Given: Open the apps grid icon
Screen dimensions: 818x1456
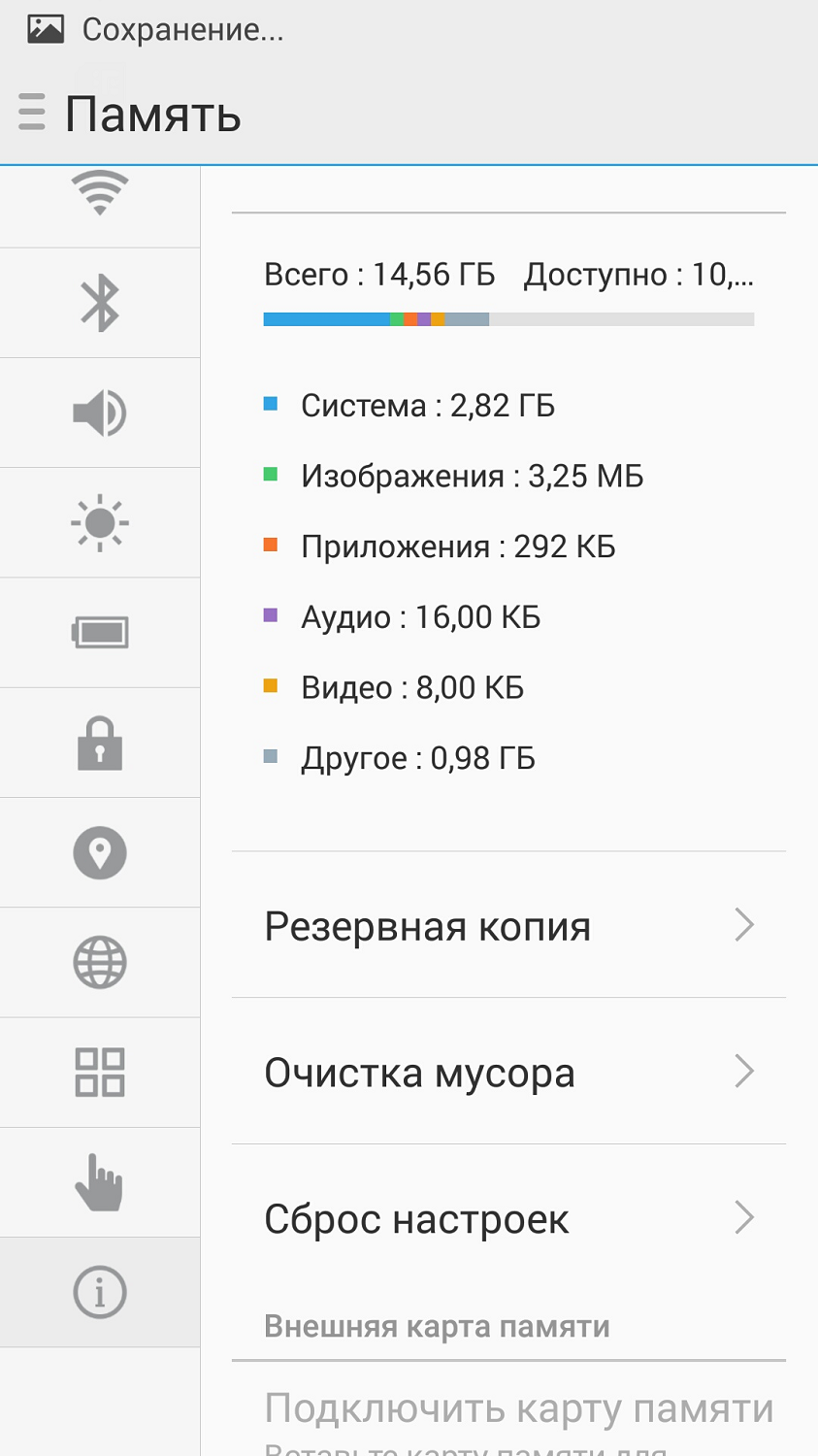Looking at the screenshot, I should 100,1073.
